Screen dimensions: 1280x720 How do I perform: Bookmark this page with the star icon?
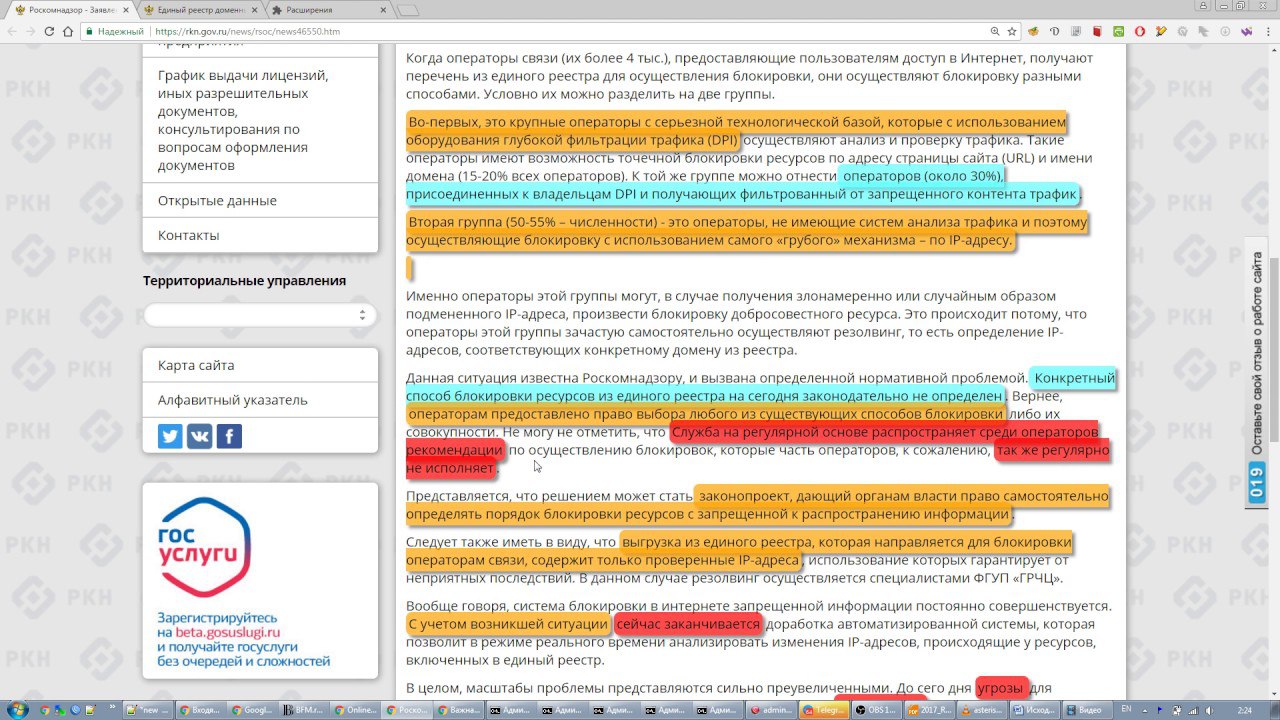(1012, 31)
